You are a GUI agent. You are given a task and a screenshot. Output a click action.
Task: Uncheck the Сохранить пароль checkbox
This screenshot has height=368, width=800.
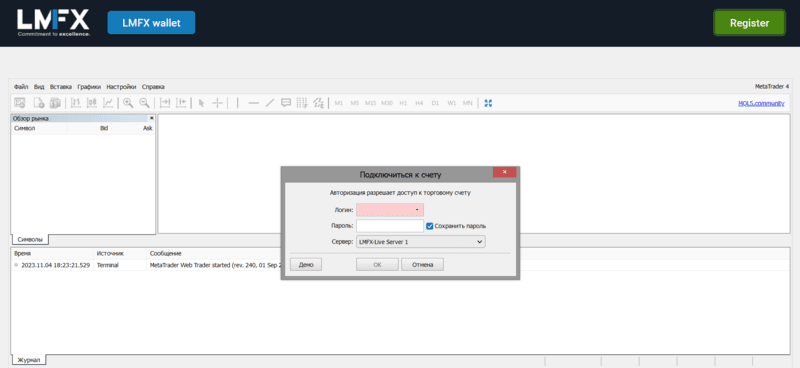point(430,226)
